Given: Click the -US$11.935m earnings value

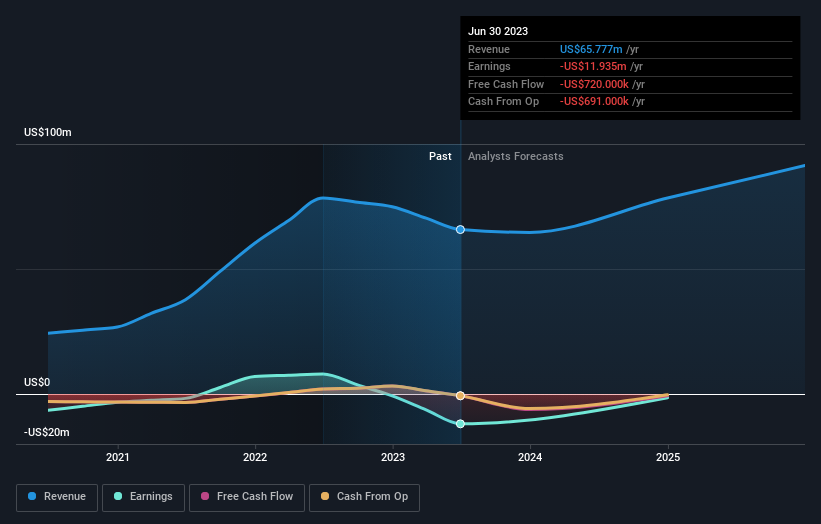Looking at the screenshot, I should [593, 66].
